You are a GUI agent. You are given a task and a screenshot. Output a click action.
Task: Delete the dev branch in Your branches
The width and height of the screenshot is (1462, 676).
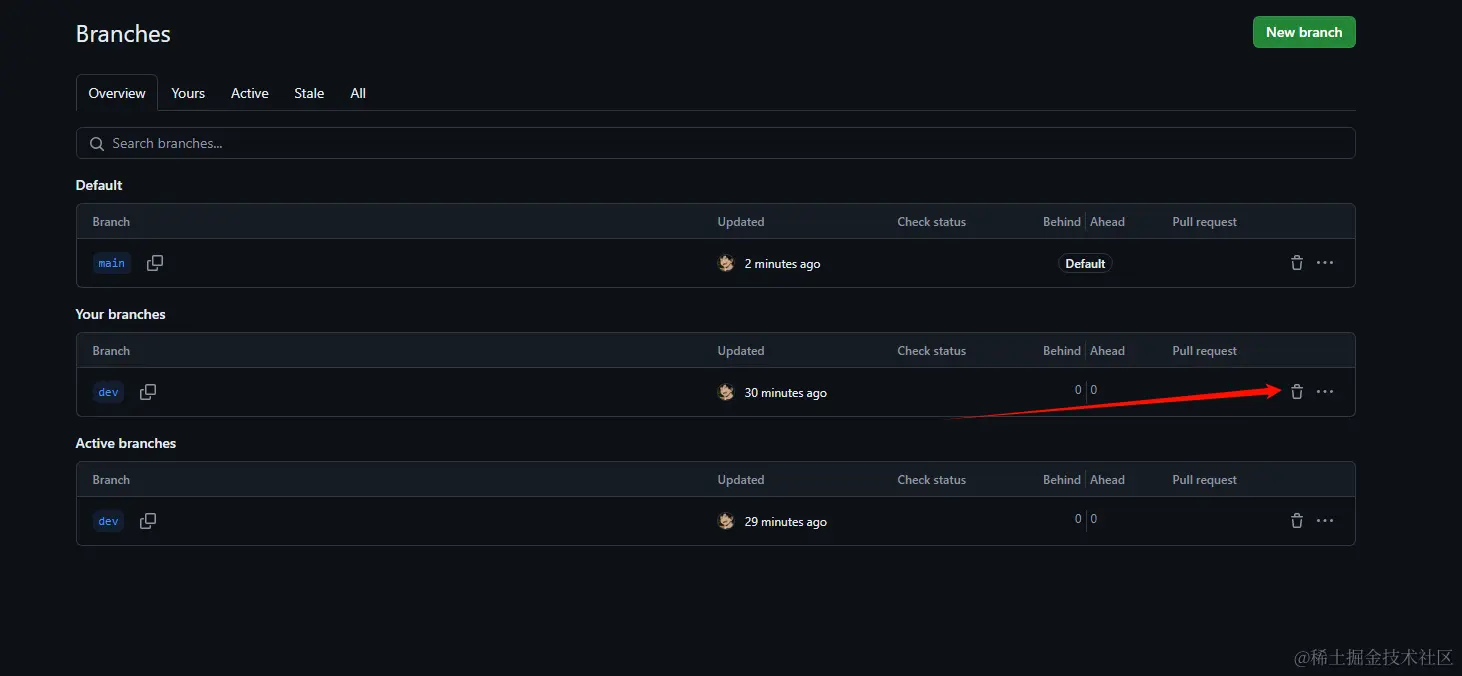tap(1297, 392)
